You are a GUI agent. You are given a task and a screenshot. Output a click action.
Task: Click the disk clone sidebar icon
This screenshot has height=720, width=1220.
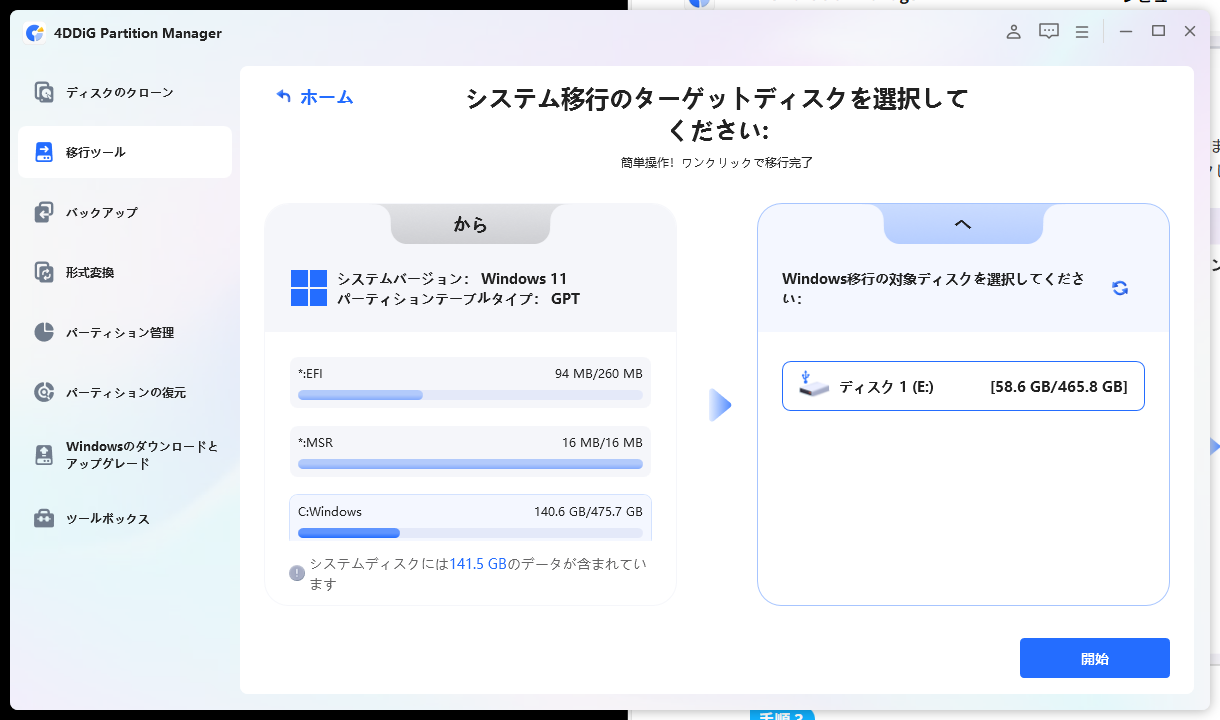click(44, 92)
